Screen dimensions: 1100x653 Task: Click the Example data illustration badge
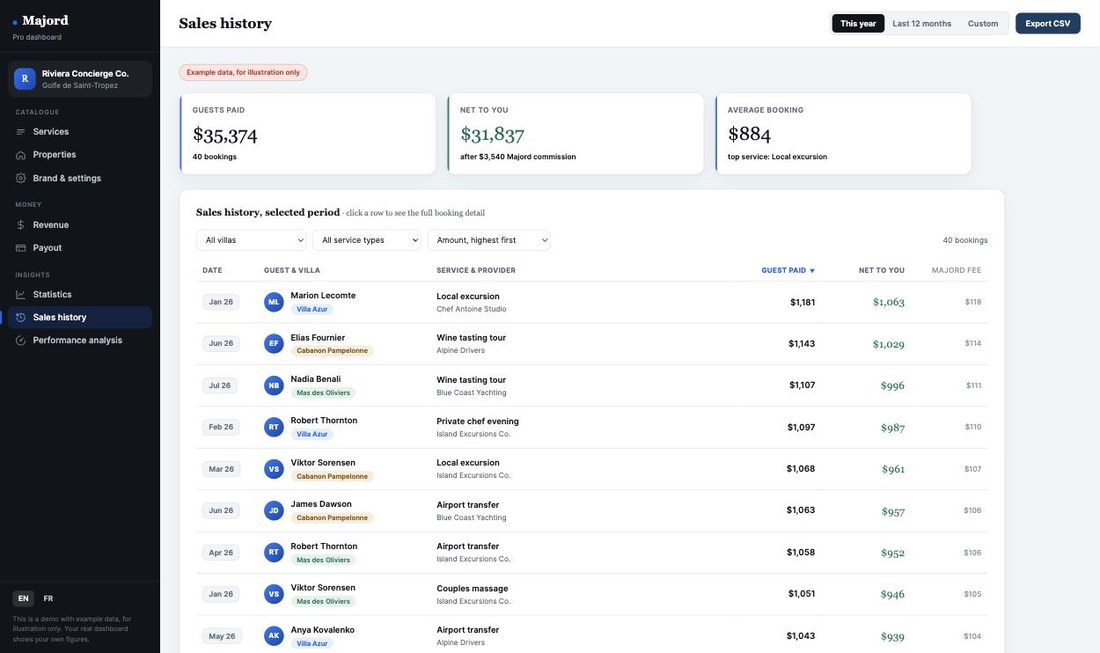pyautogui.click(x=243, y=72)
